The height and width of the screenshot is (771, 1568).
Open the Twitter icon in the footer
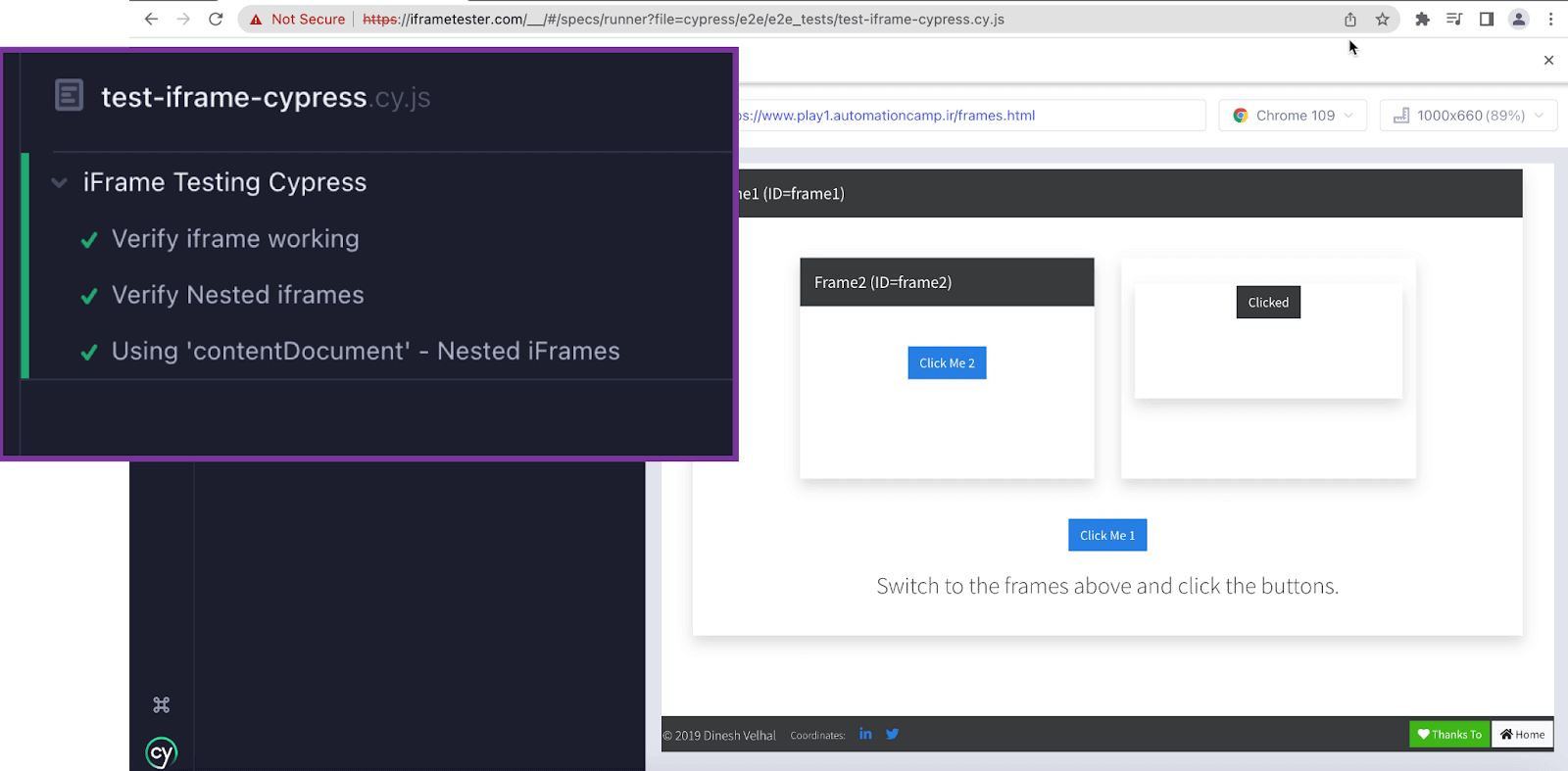click(x=892, y=734)
